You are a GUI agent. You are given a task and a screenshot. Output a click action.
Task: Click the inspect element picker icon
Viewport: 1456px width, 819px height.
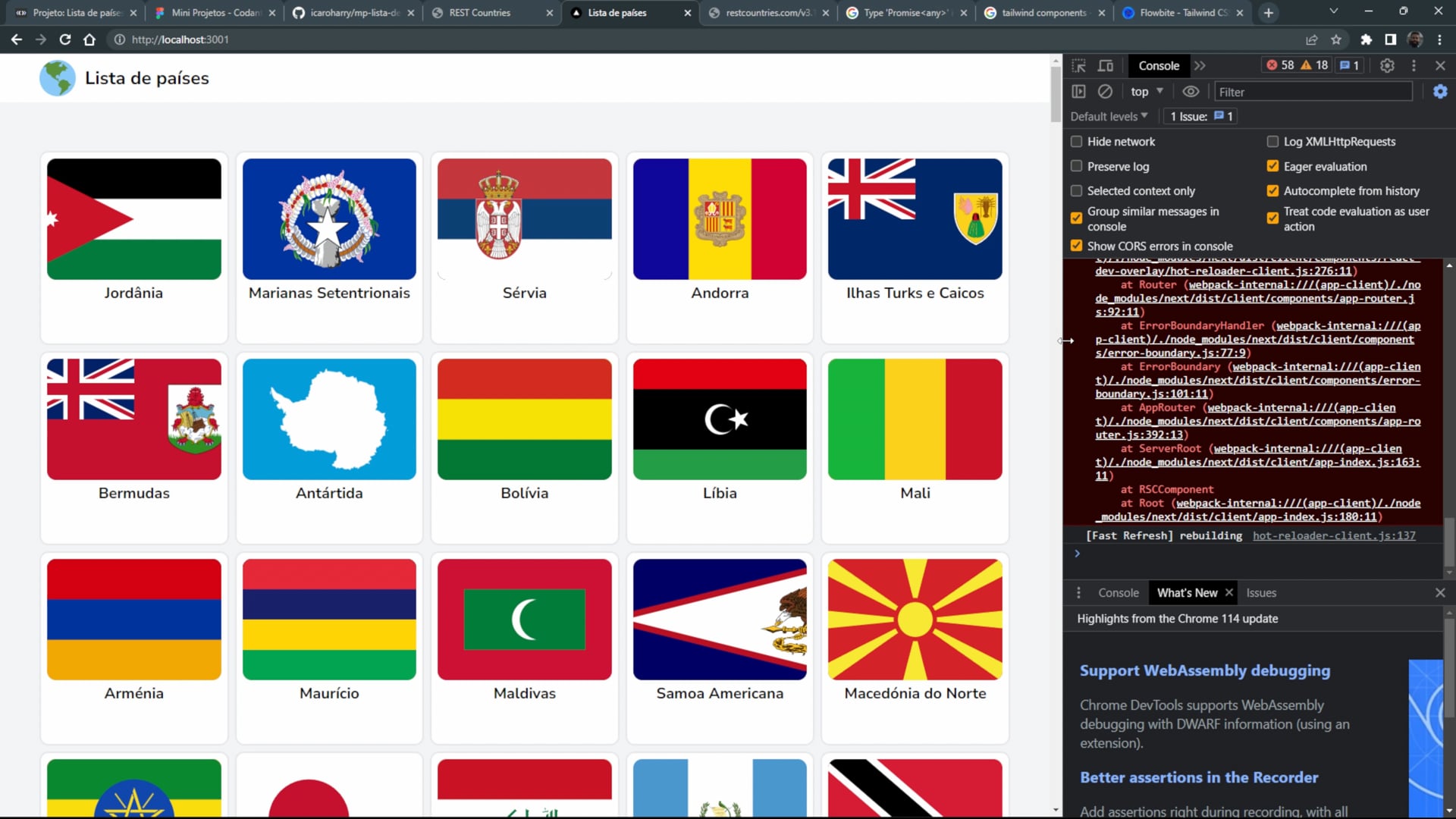tap(1078, 66)
